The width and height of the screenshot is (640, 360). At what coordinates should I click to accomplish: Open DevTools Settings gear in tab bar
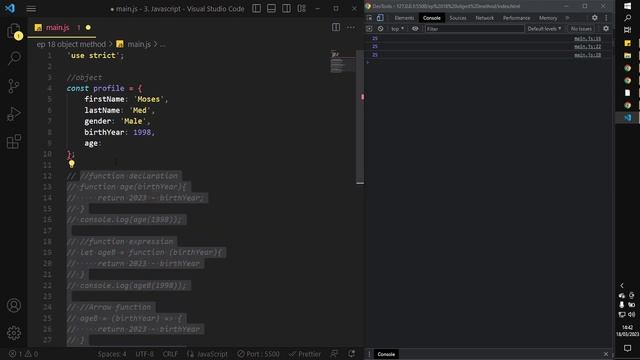pos(595,18)
